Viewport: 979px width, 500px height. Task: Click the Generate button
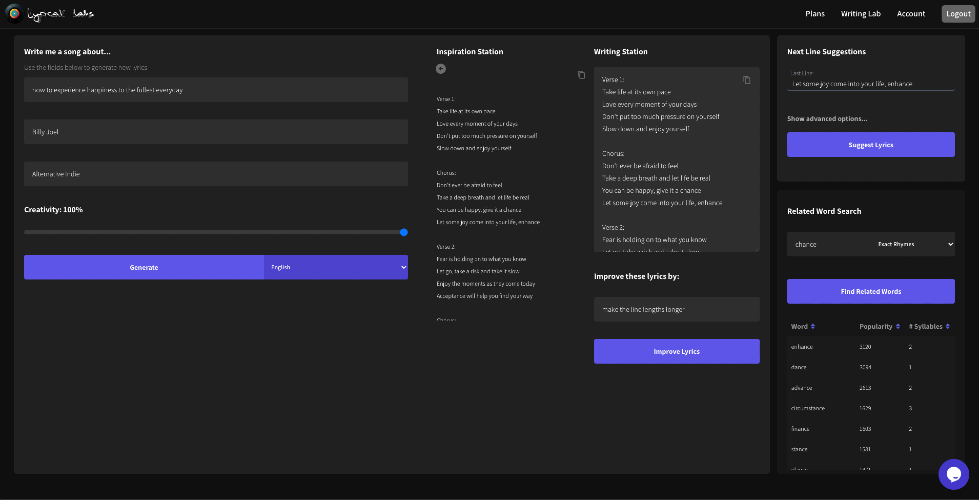pyautogui.click(x=144, y=267)
